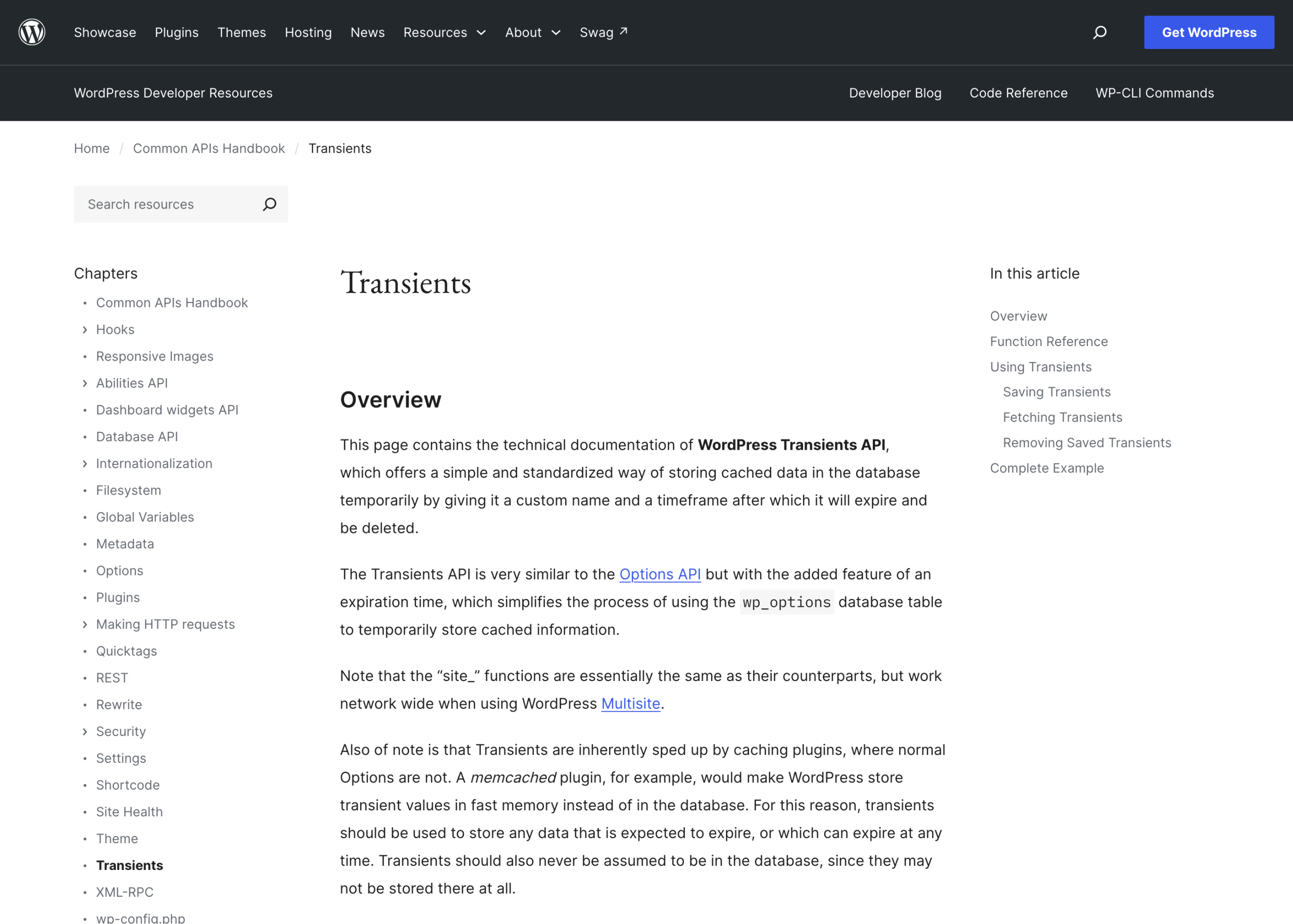Jump to Removing Saved Transients subsection
Image resolution: width=1293 pixels, height=924 pixels.
[1086, 443]
